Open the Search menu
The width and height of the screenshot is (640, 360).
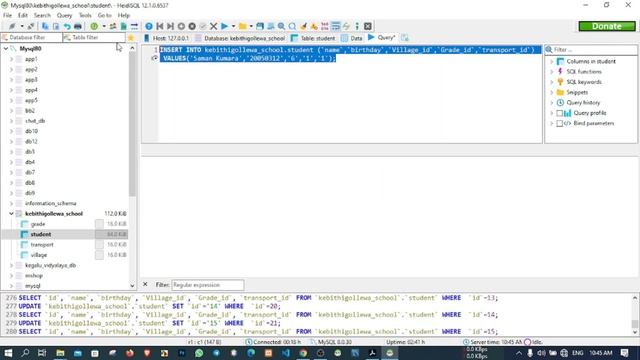tap(42, 15)
